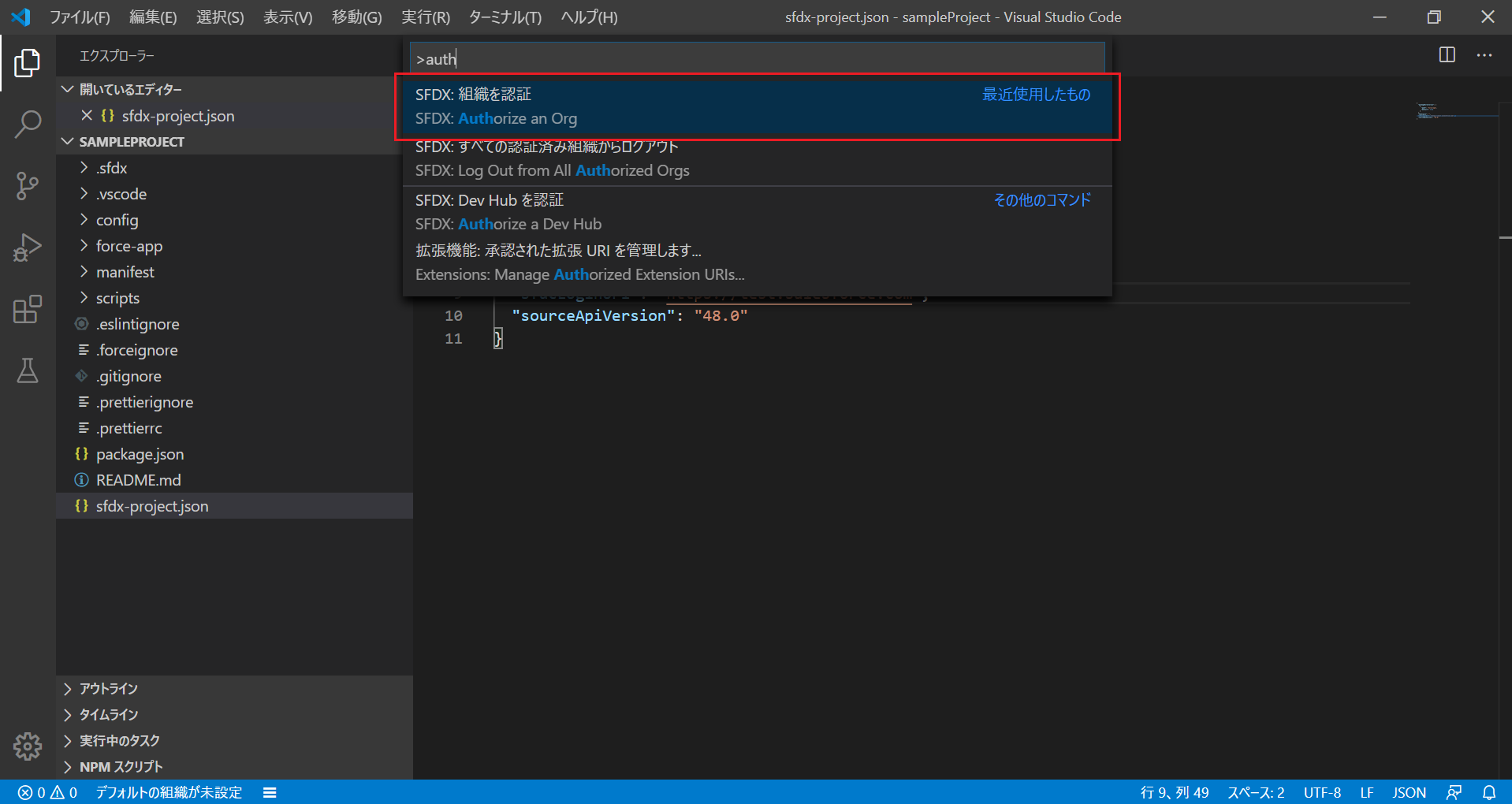Select SFDX: Dev Hub を認証 command

[757, 212]
